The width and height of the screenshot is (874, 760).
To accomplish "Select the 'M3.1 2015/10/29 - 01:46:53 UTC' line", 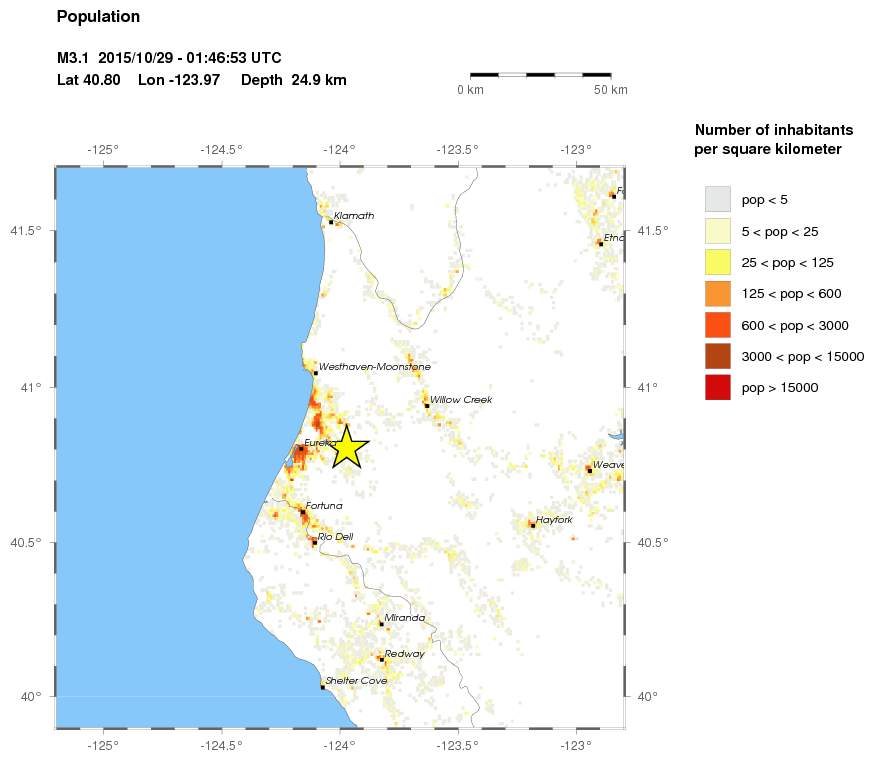I will pyautogui.click(x=169, y=58).
